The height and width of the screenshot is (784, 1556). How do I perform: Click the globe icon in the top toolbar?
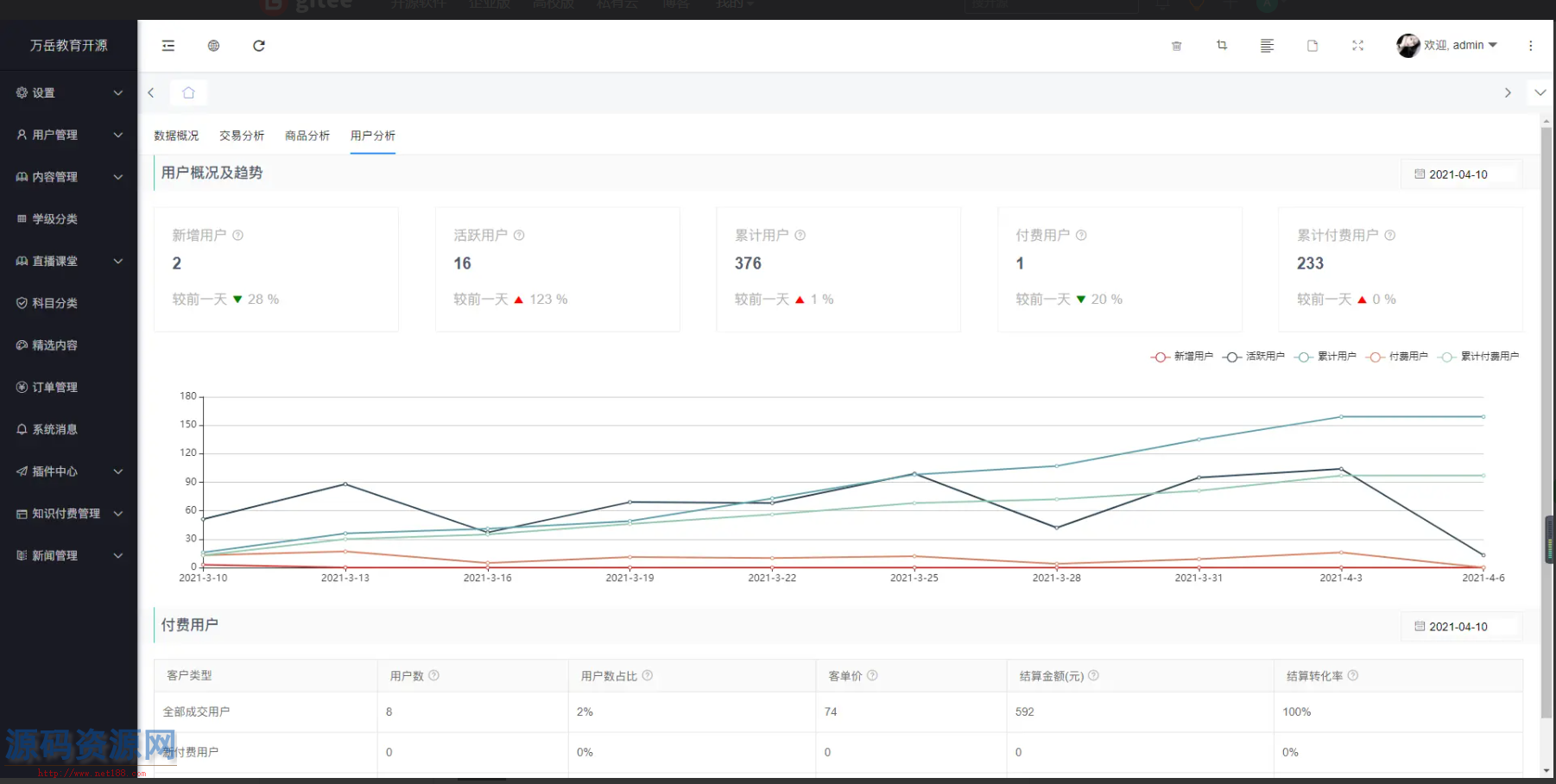tap(213, 46)
